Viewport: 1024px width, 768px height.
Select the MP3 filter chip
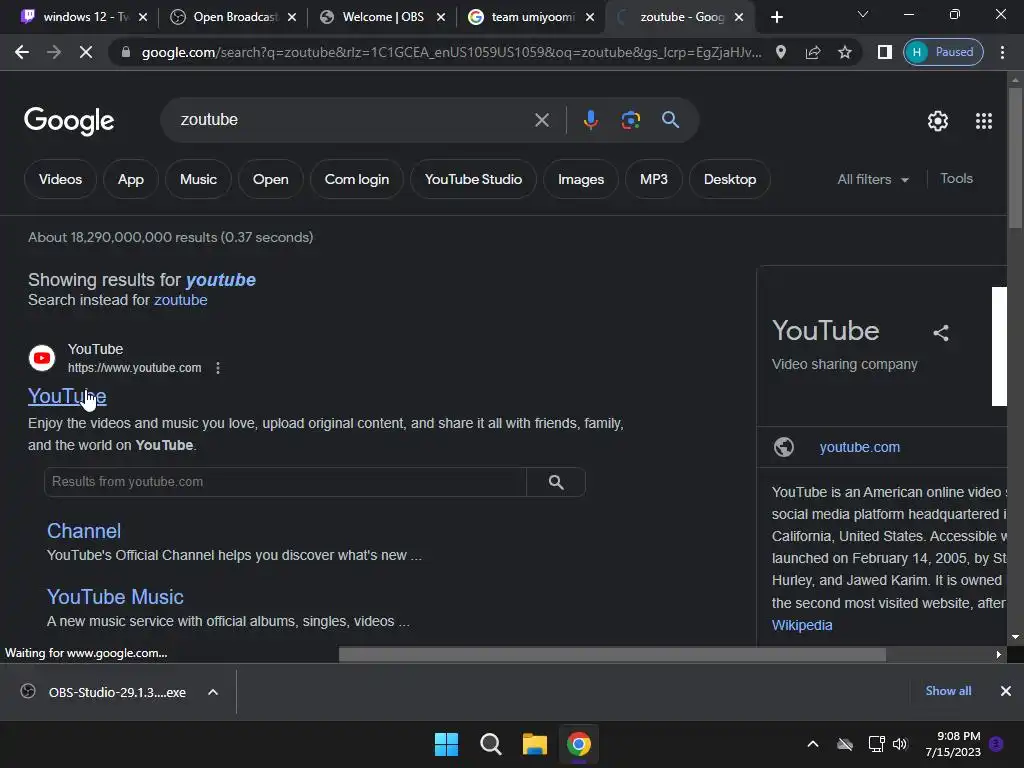pyautogui.click(x=654, y=180)
